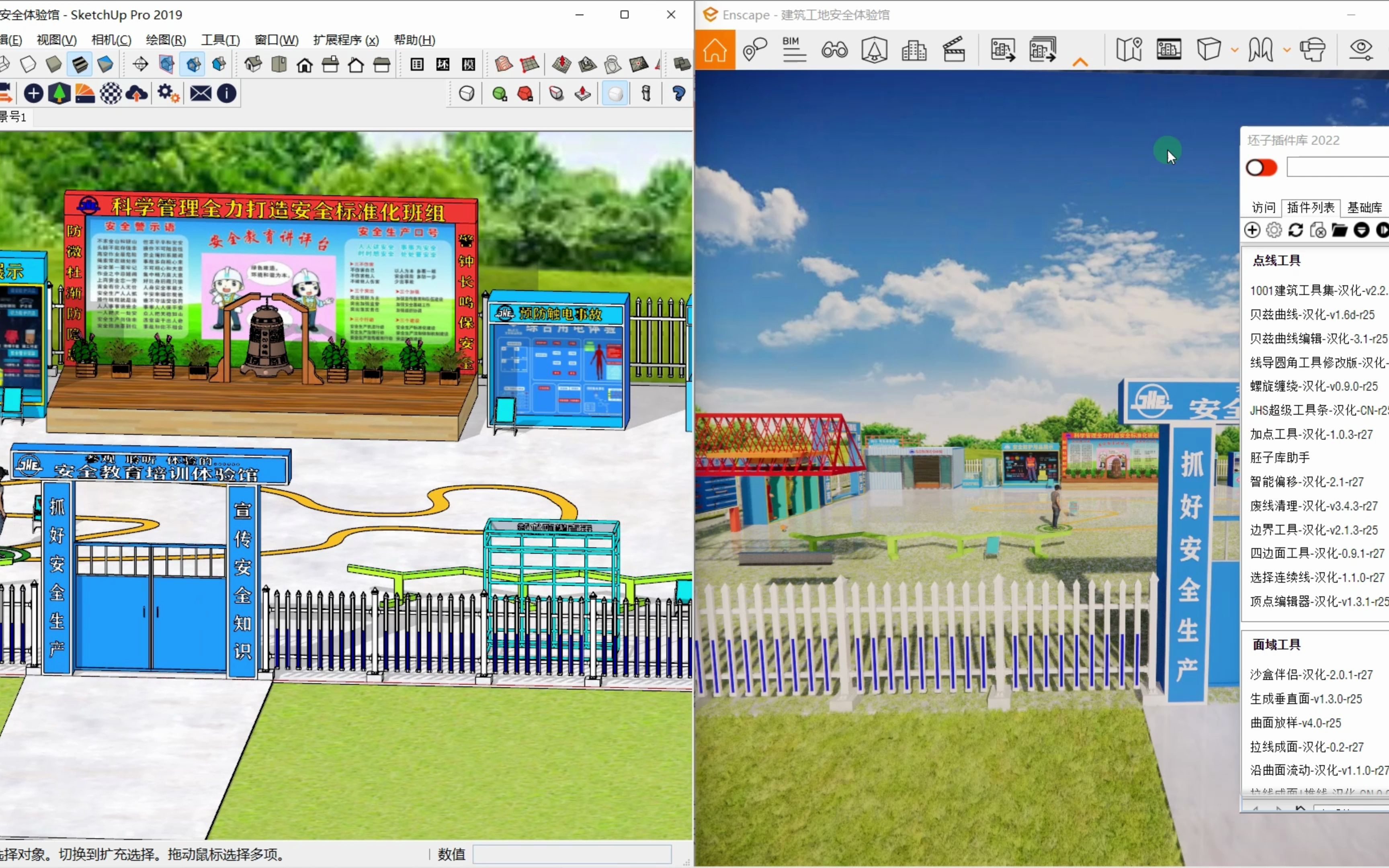Toggle safe frame icon in Enscape
Image resolution: width=1389 pixels, height=868 pixels.
pyautogui.click(x=1169, y=50)
